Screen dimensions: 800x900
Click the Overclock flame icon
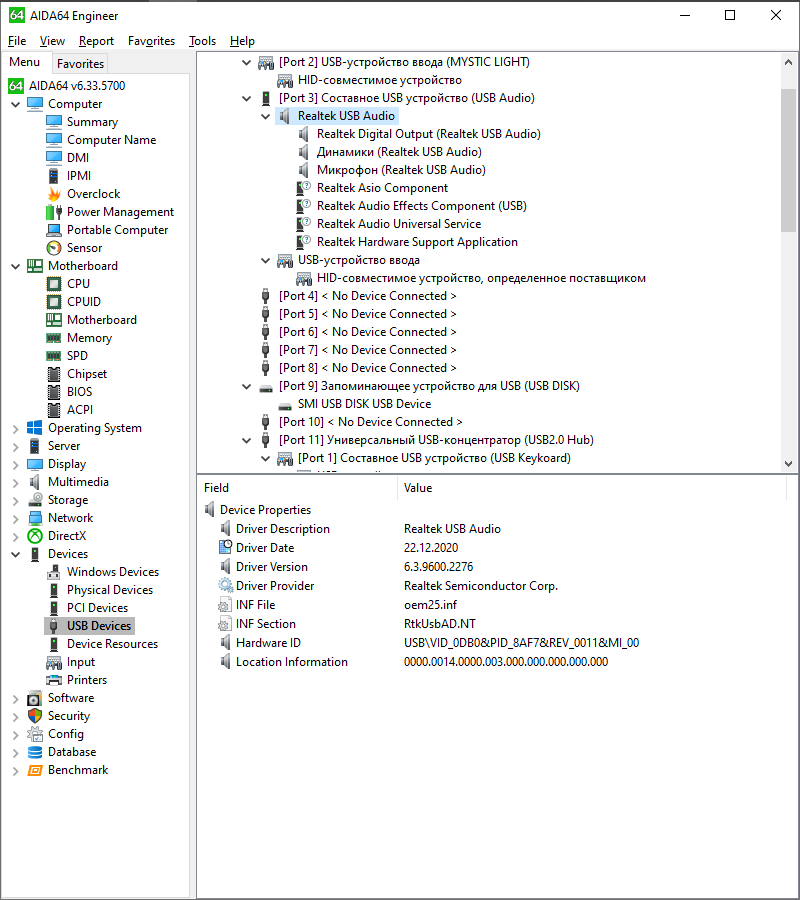pyautogui.click(x=54, y=194)
